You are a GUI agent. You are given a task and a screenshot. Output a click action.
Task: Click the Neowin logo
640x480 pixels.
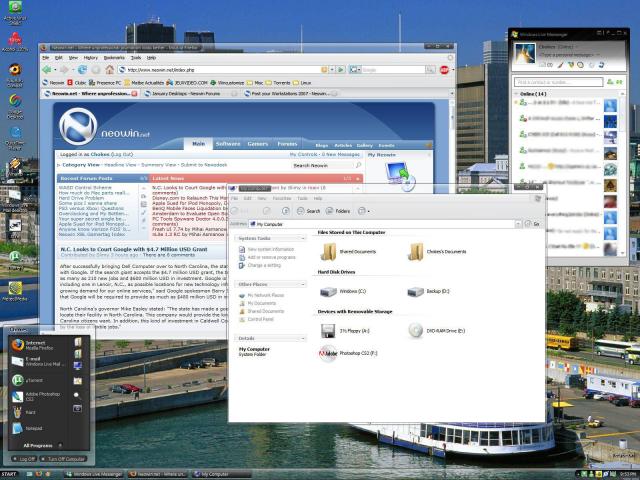[78, 126]
